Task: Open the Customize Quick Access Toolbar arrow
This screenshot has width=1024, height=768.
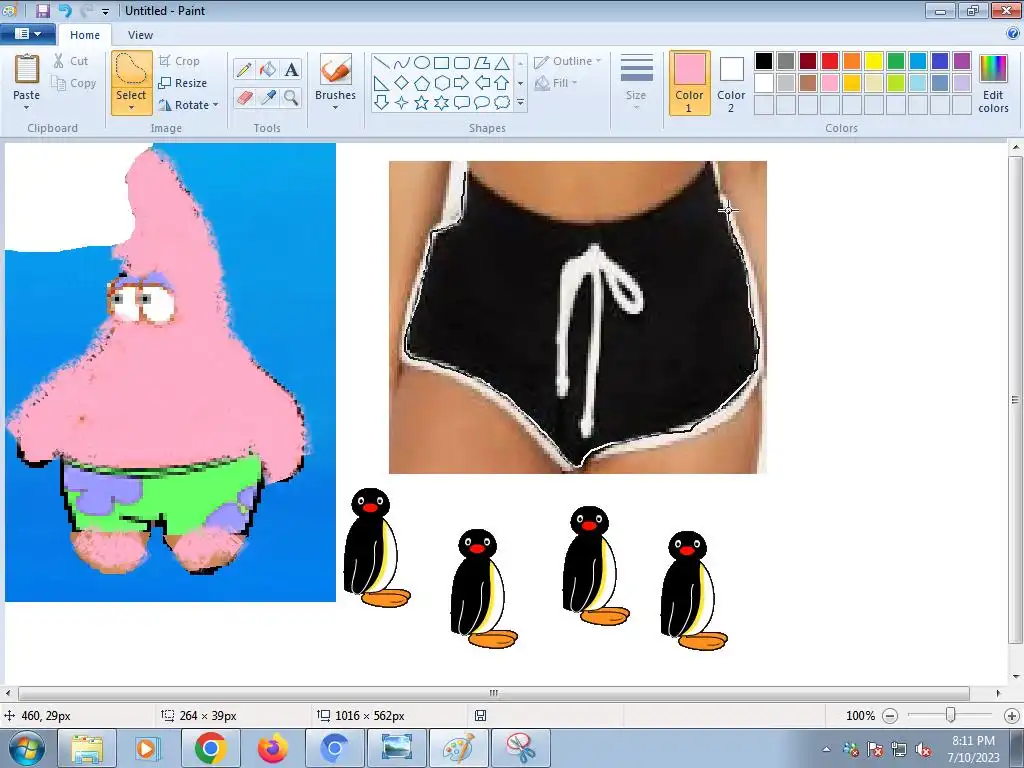Action: click(x=105, y=11)
